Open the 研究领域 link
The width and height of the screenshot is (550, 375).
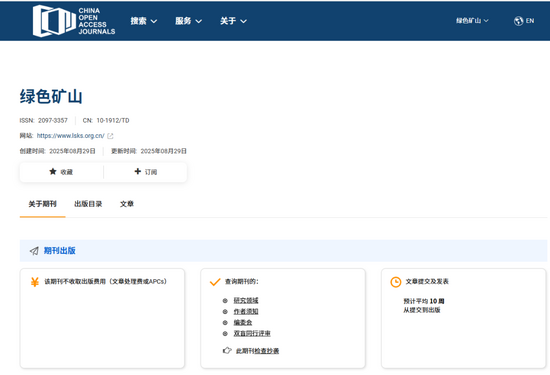tap(246, 300)
